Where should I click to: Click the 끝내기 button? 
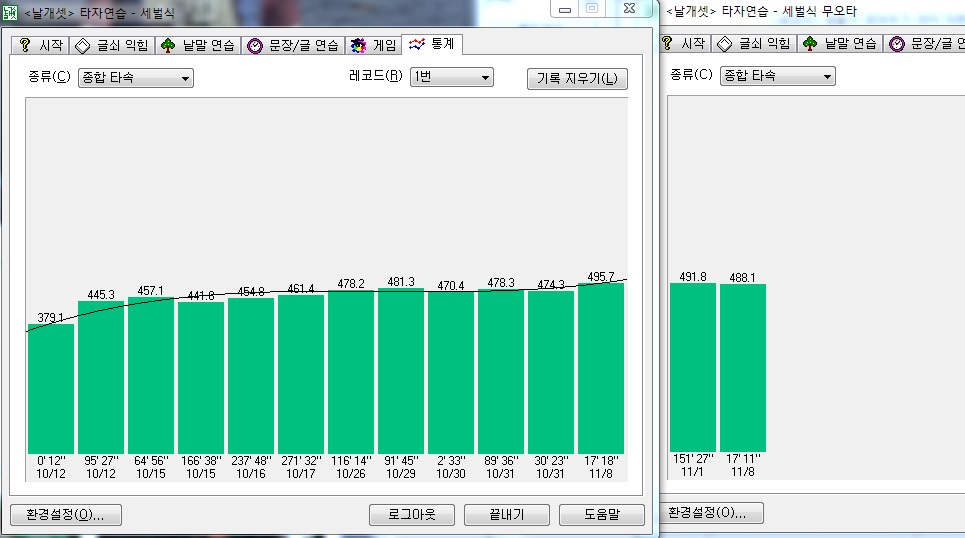pos(507,515)
